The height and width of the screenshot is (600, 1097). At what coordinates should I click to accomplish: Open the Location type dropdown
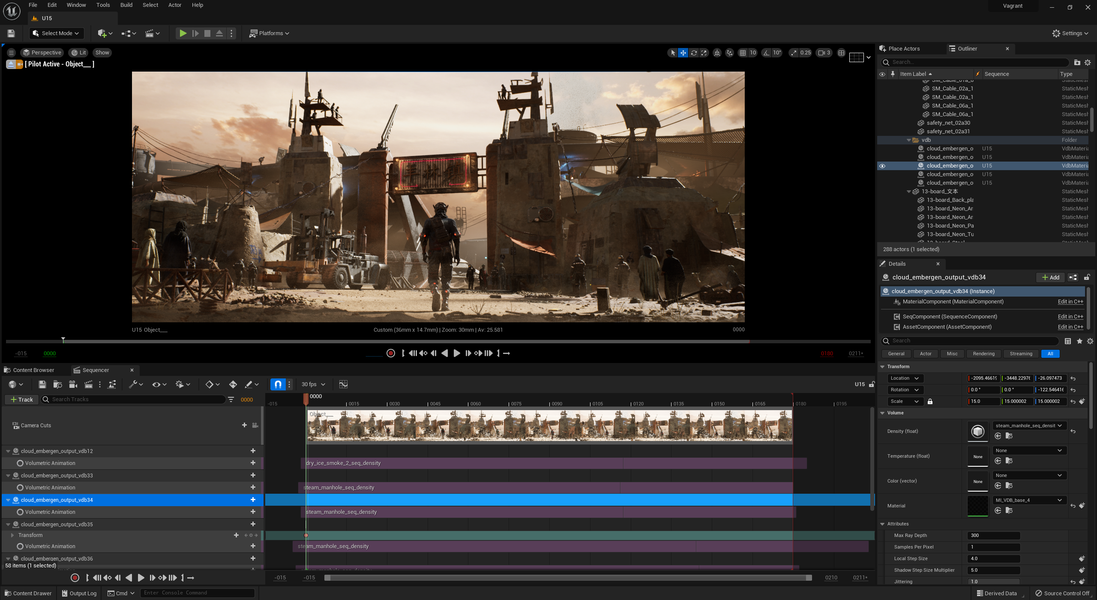click(905, 378)
